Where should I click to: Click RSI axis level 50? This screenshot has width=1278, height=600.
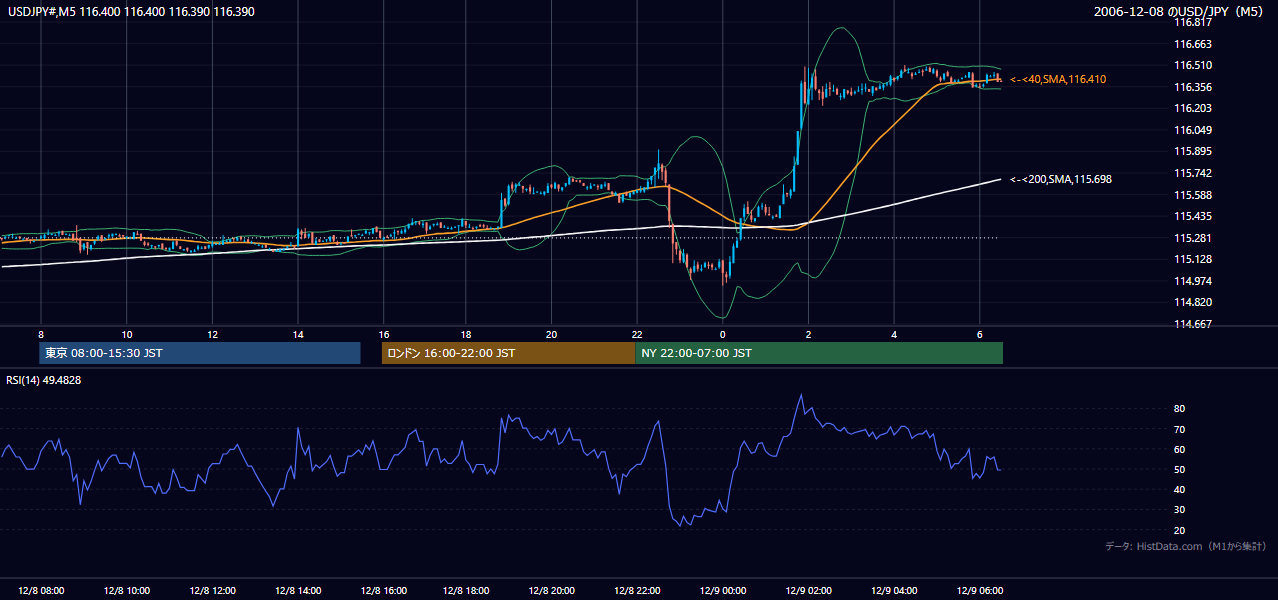[1180, 470]
